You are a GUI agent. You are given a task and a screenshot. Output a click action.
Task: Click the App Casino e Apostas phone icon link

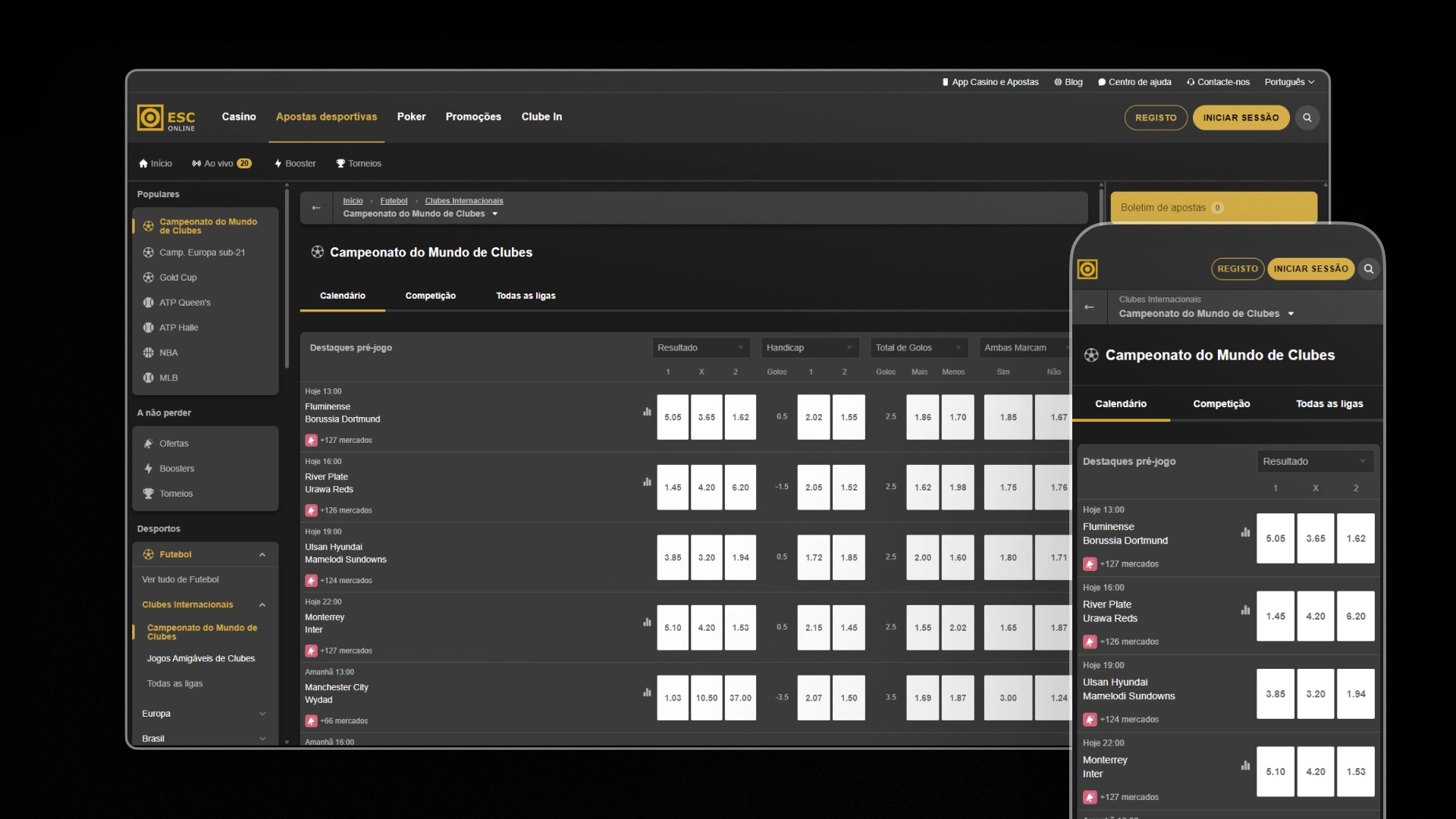pyautogui.click(x=990, y=82)
